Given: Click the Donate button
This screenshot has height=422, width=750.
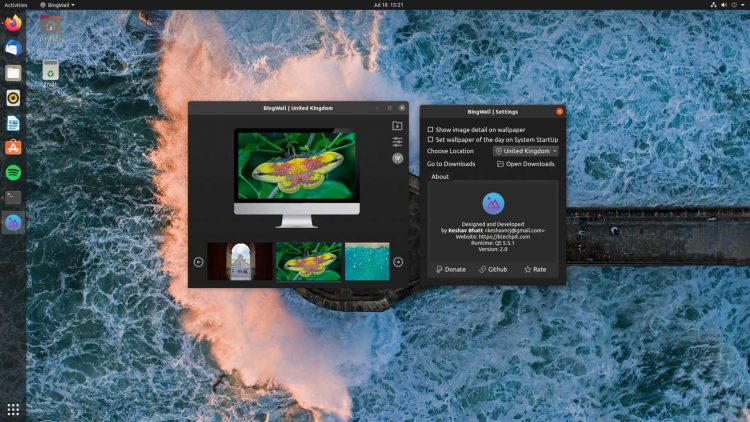Looking at the screenshot, I should pos(451,269).
